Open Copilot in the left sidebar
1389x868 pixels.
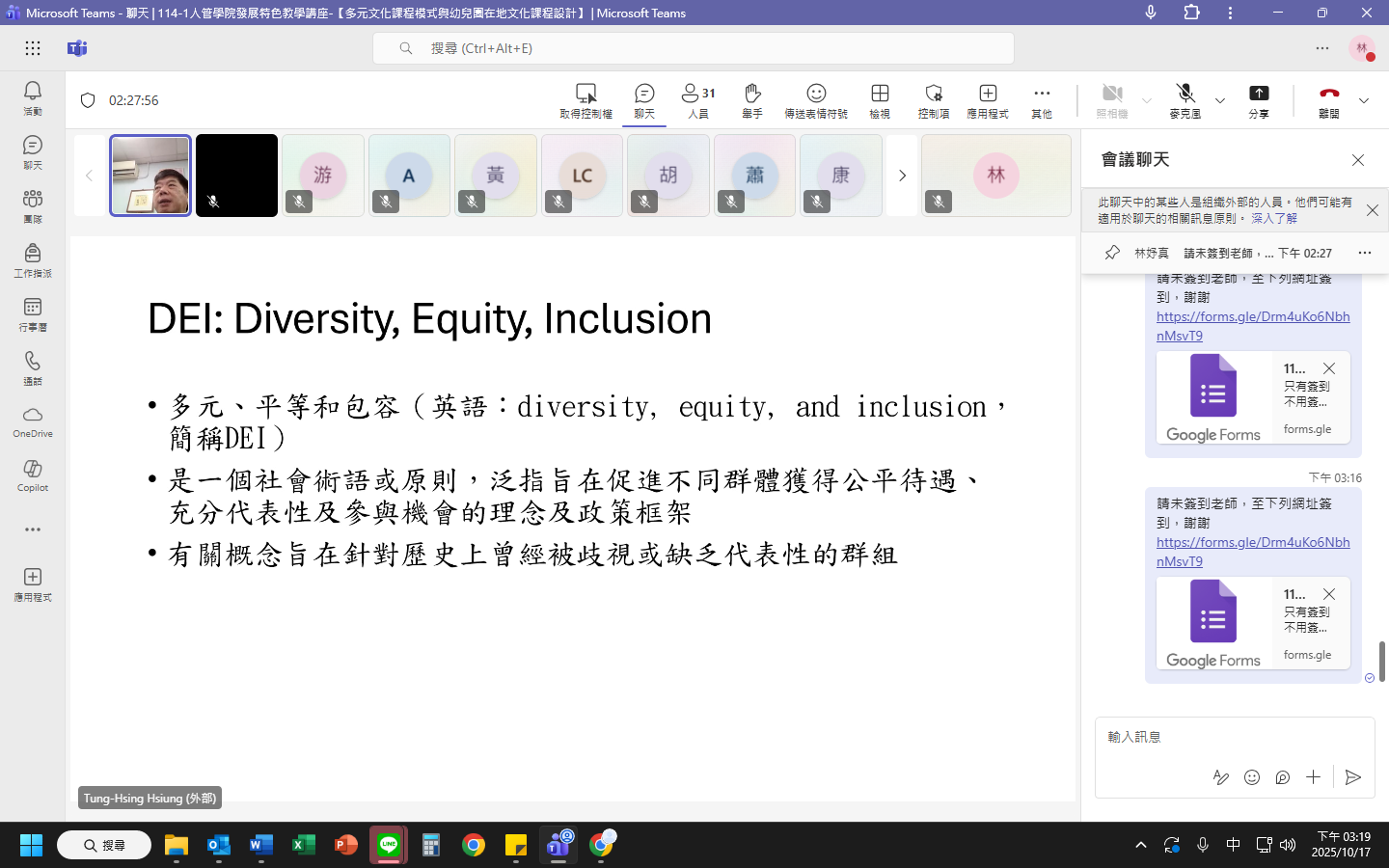coord(33,475)
